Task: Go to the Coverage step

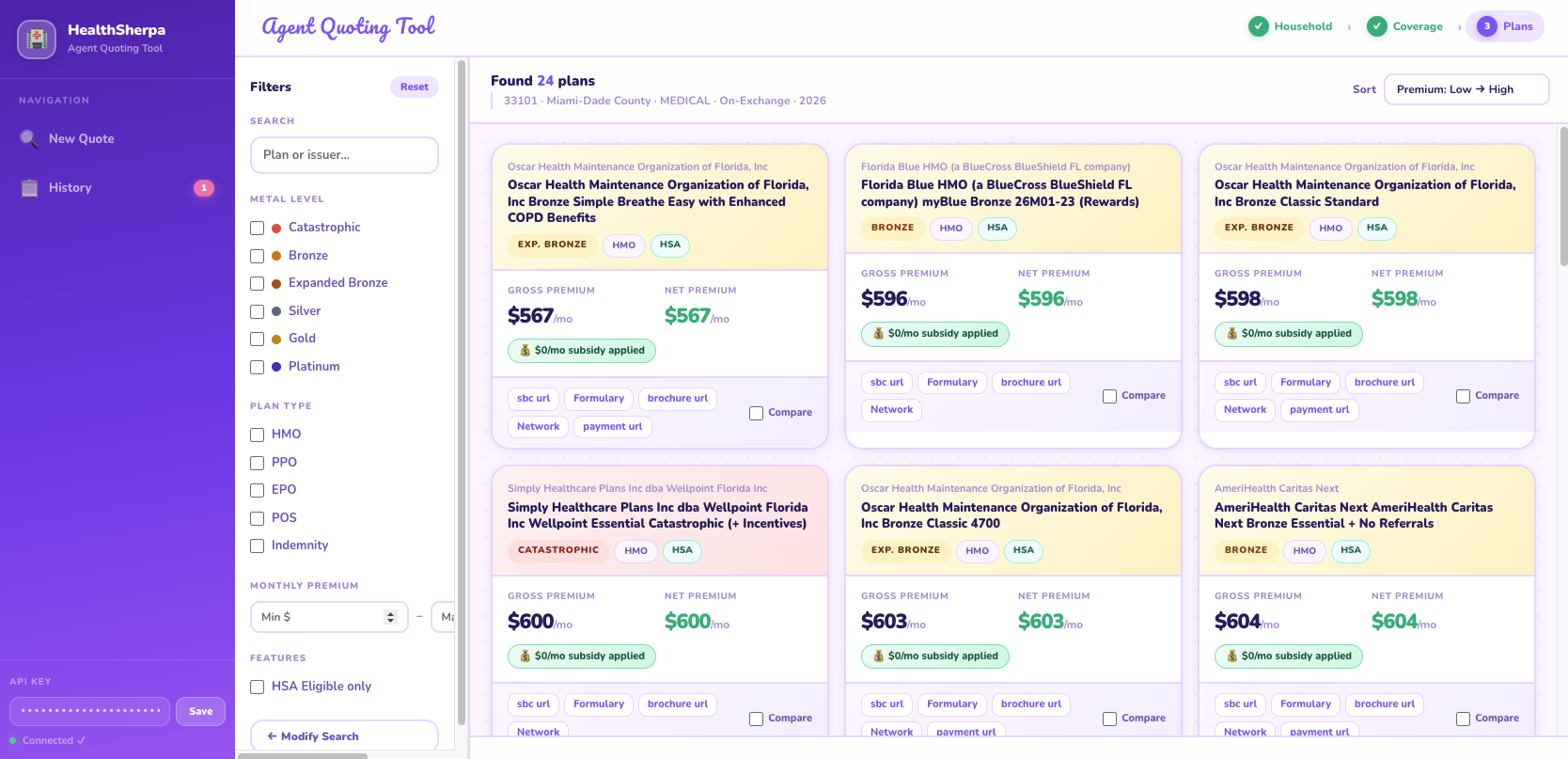Action: 1405,26
